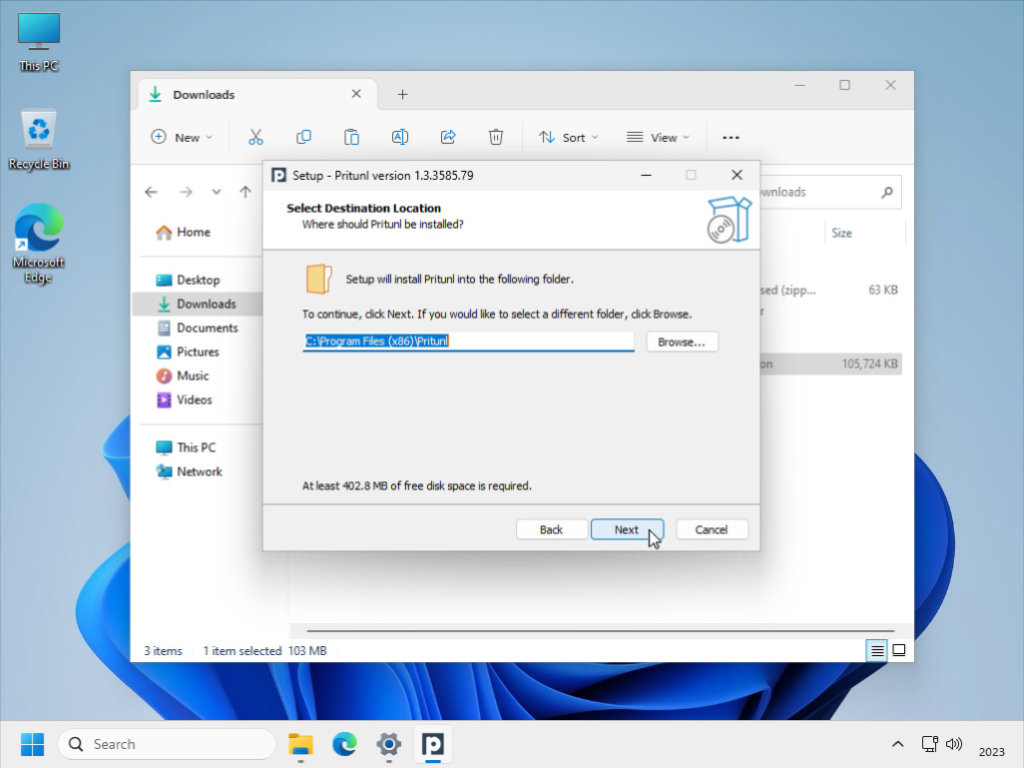Click the search magnifier in File Explorer
Viewport: 1024px width, 768px height.
887,192
